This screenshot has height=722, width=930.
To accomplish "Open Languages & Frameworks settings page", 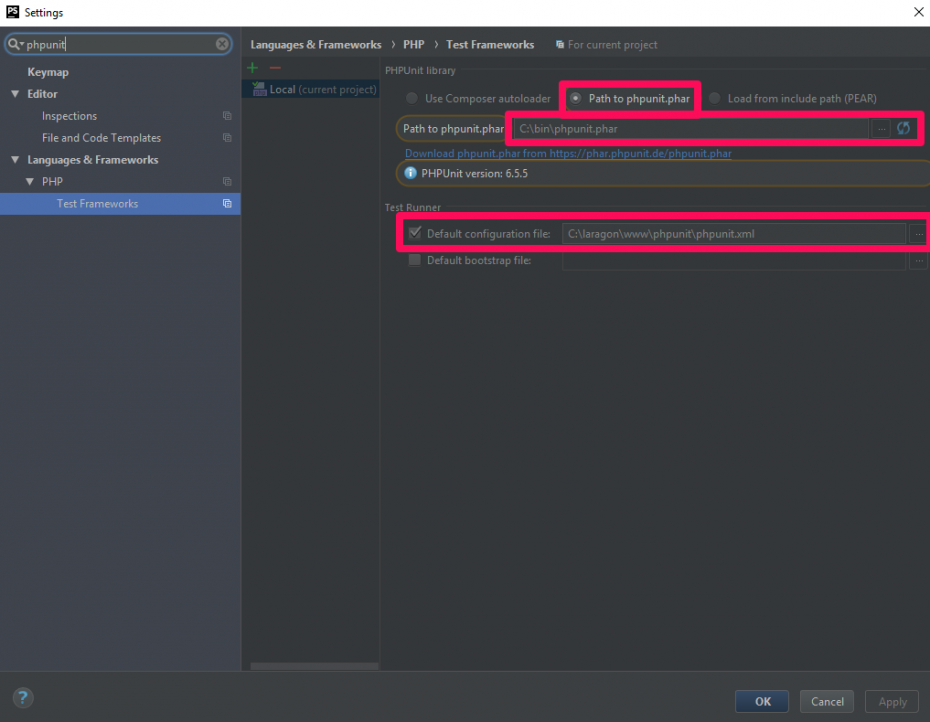I will click(93, 160).
